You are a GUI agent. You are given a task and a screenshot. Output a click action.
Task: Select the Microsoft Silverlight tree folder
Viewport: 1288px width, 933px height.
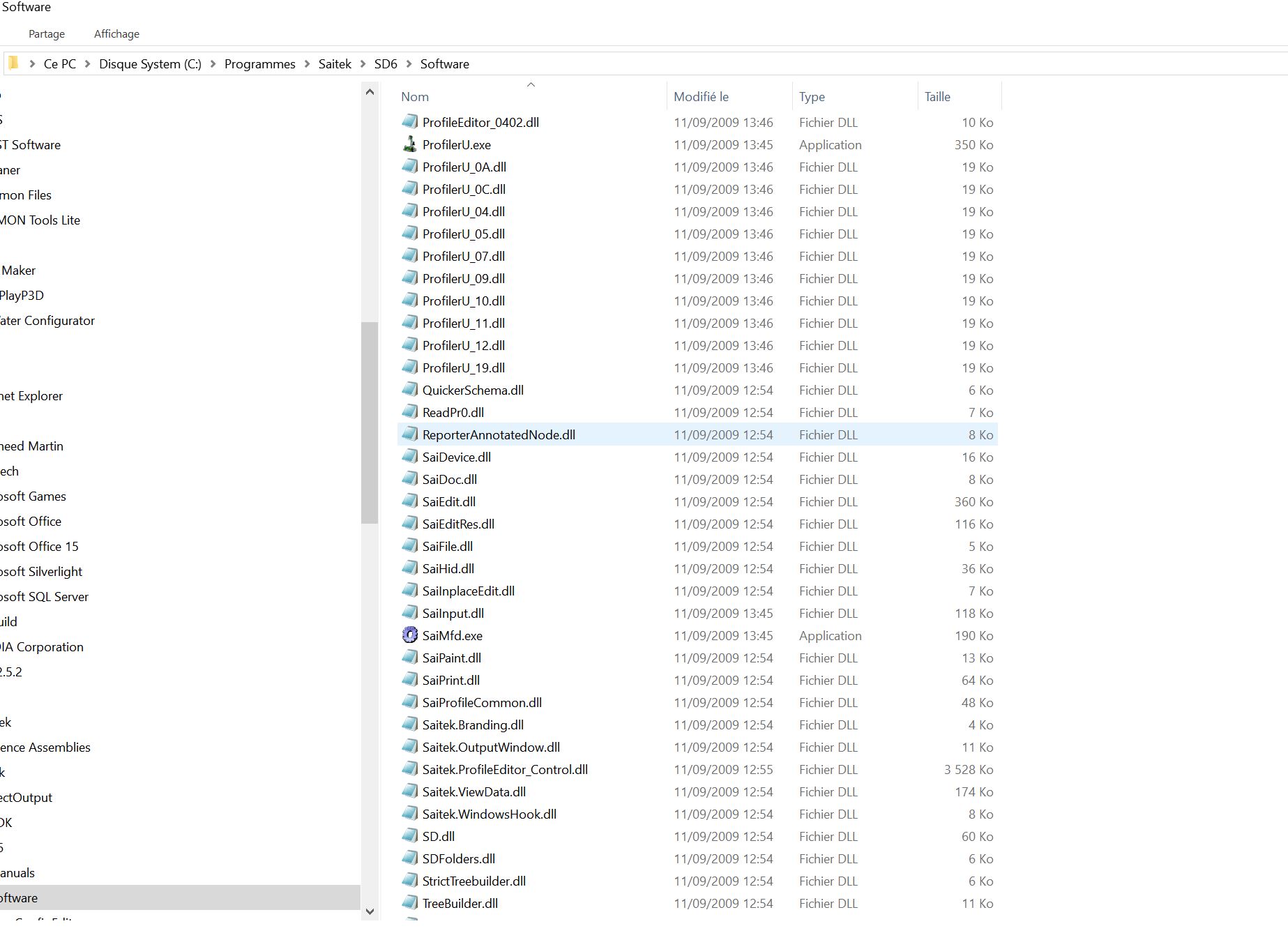click(x=41, y=571)
